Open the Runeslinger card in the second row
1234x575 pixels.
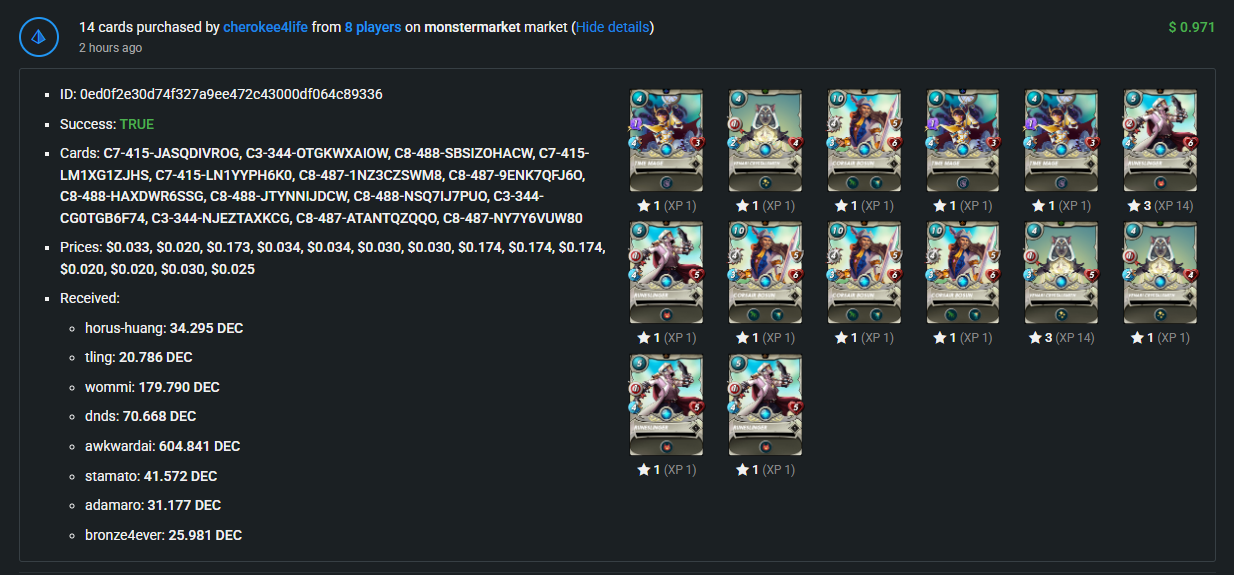pos(666,272)
